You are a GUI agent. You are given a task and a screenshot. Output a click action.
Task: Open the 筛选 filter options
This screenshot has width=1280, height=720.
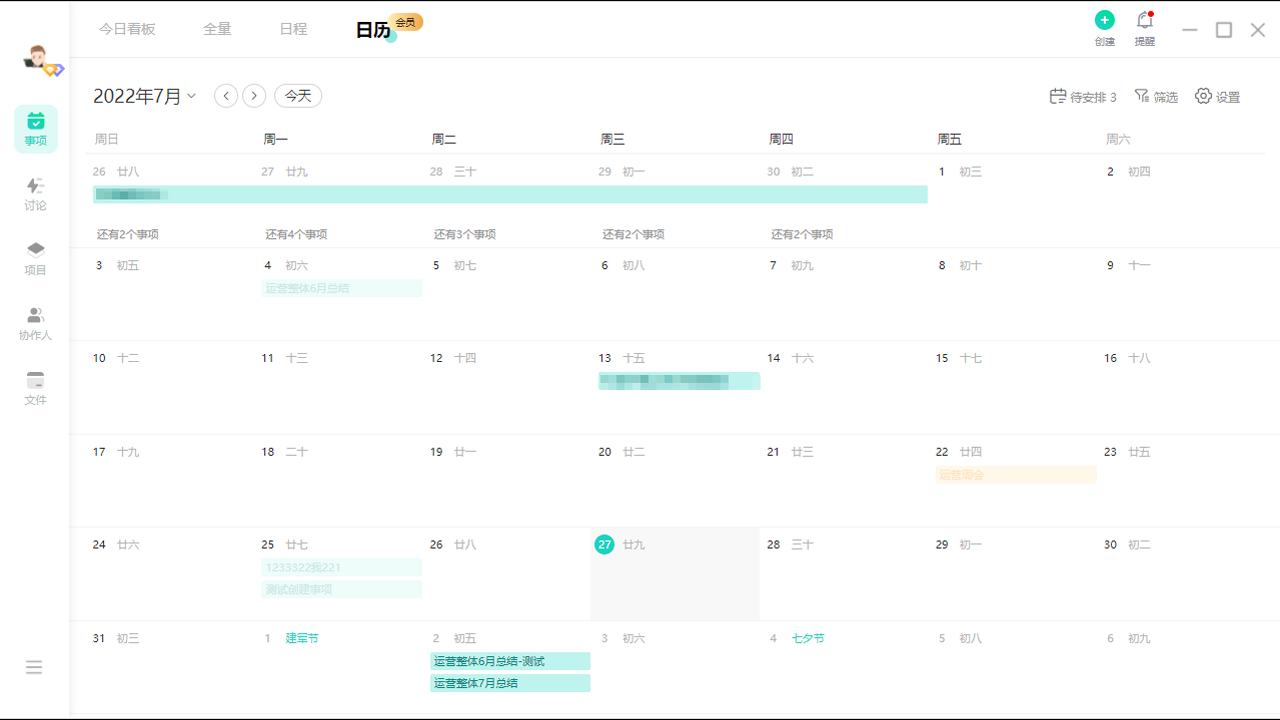pos(1156,96)
